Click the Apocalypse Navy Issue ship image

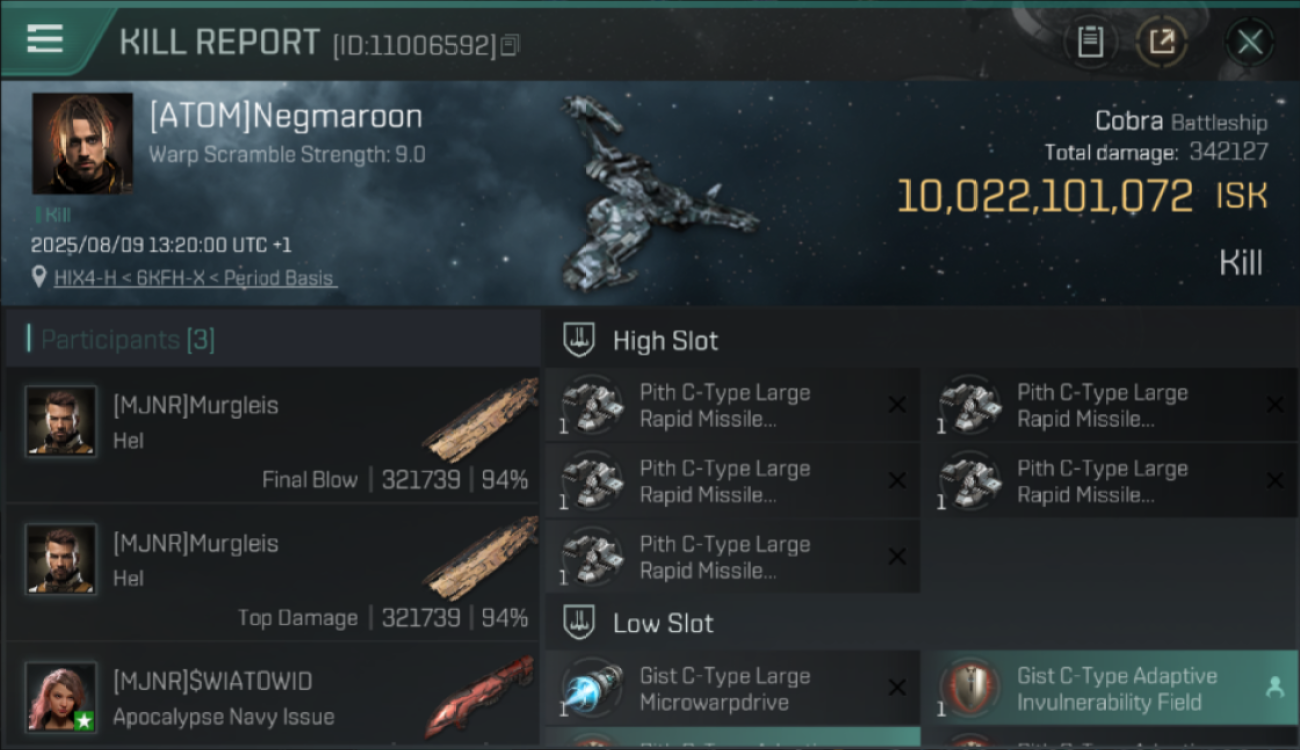pyautogui.click(x=478, y=696)
